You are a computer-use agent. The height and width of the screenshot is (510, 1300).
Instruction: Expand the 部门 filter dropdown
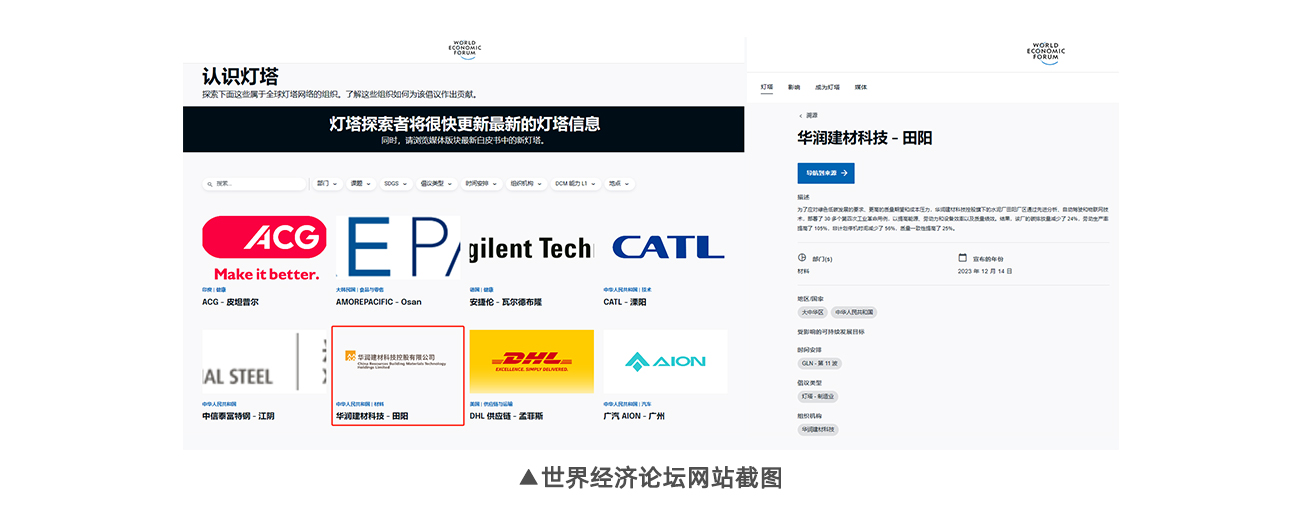tap(327, 184)
